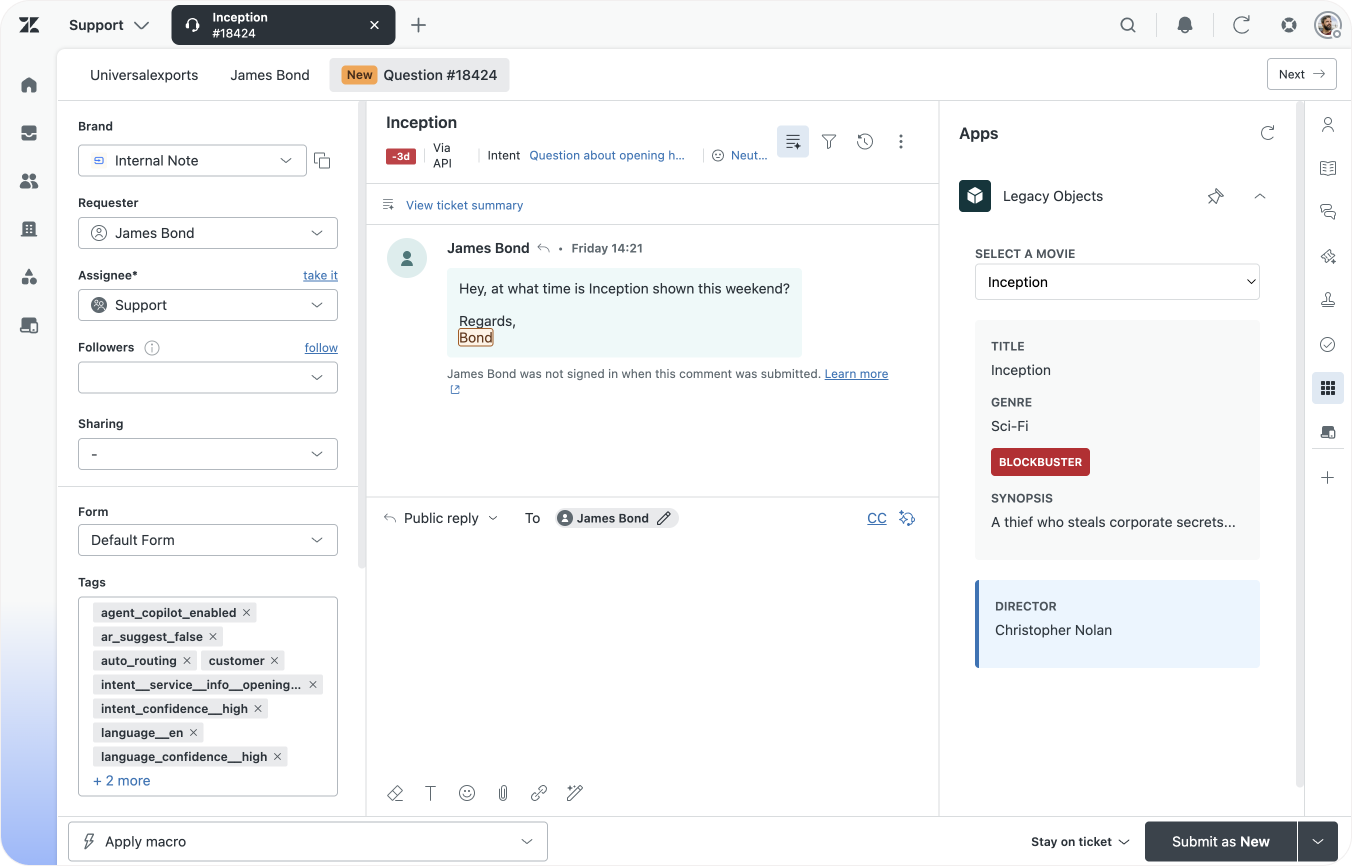Open the Universalexports tab
The width and height of the screenshot is (1352, 866).
[x=144, y=75]
